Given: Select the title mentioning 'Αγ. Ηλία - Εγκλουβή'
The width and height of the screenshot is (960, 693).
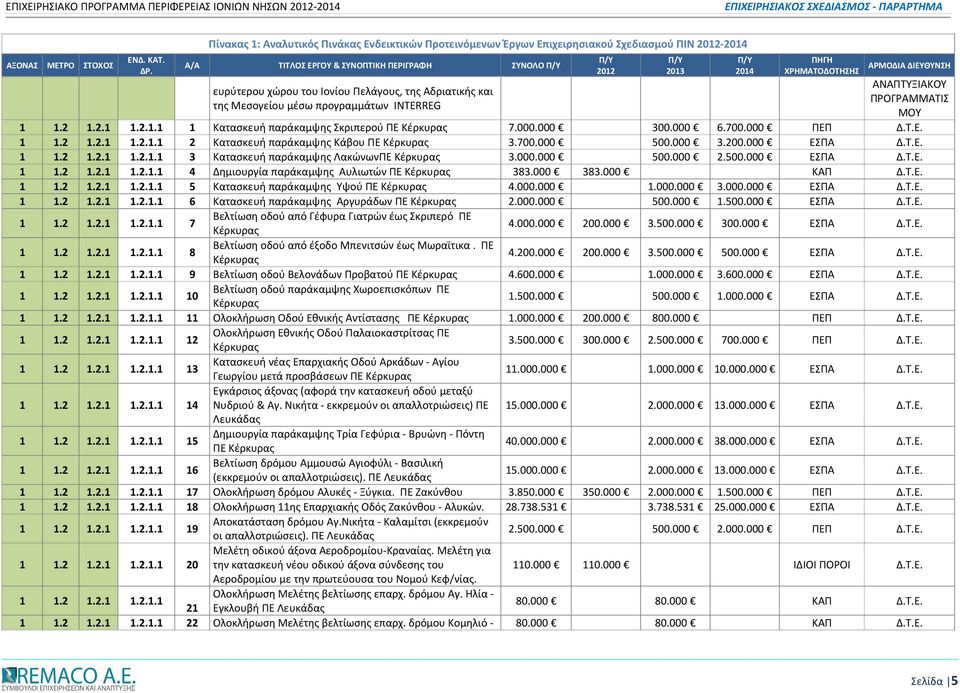Looking at the screenshot, I should click(x=353, y=601).
